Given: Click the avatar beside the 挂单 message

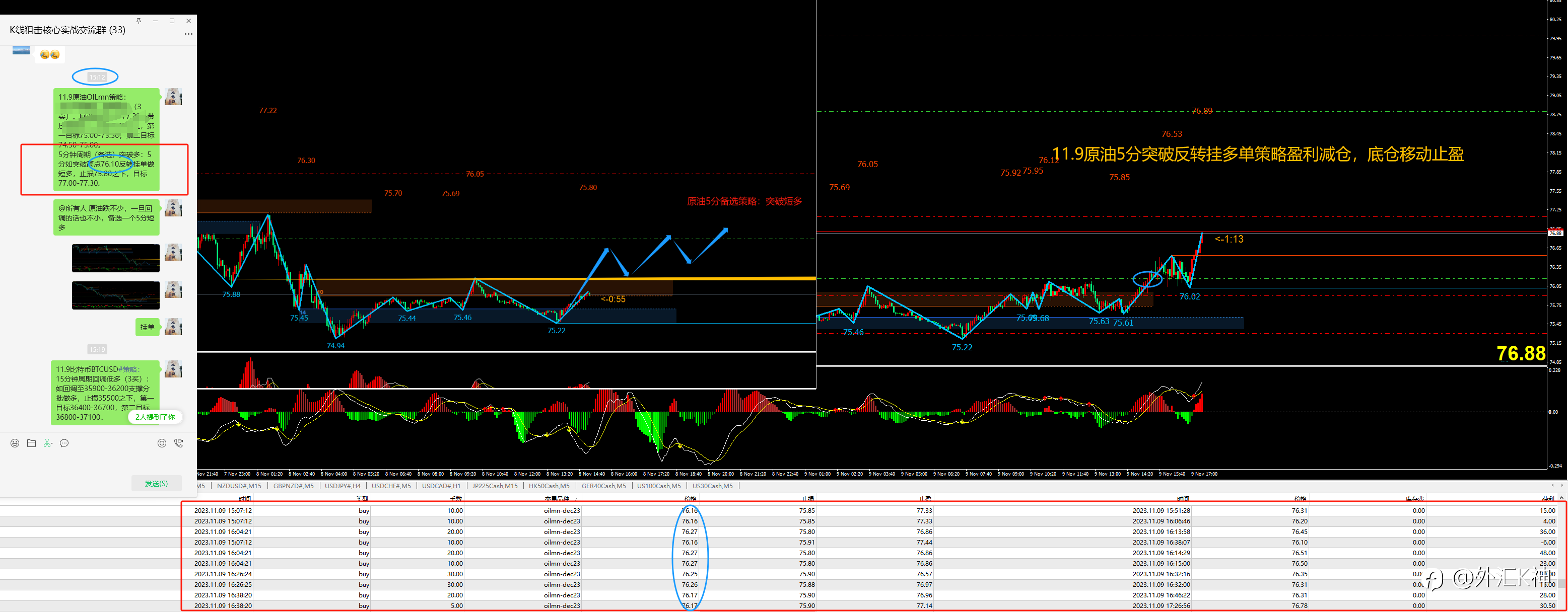Looking at the screenshot, I should pyautogui.click(x=173, y=327).
